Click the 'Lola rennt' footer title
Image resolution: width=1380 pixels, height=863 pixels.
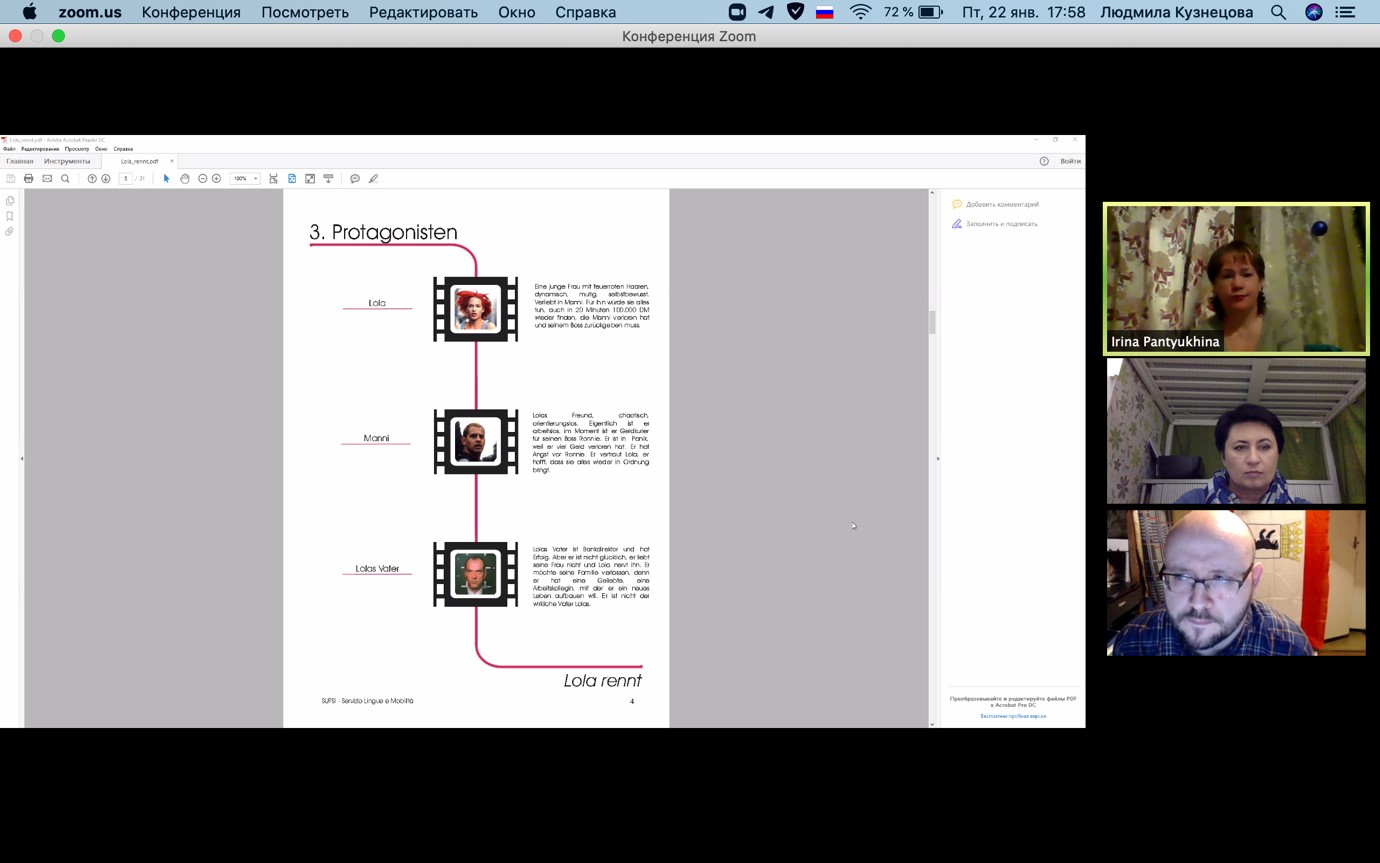click(603, 680)
